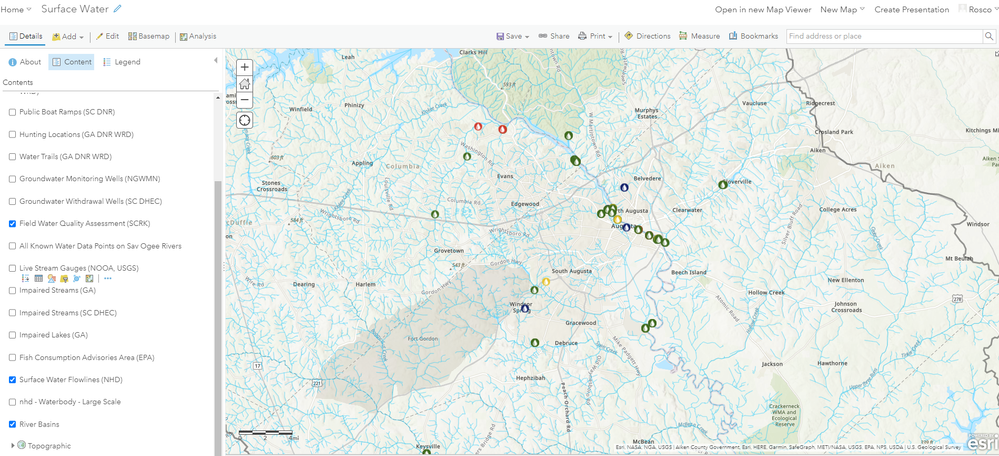Click the map zoom in plus button
Image resolution: width=999 pixels, height=456 pixels.
245,67
